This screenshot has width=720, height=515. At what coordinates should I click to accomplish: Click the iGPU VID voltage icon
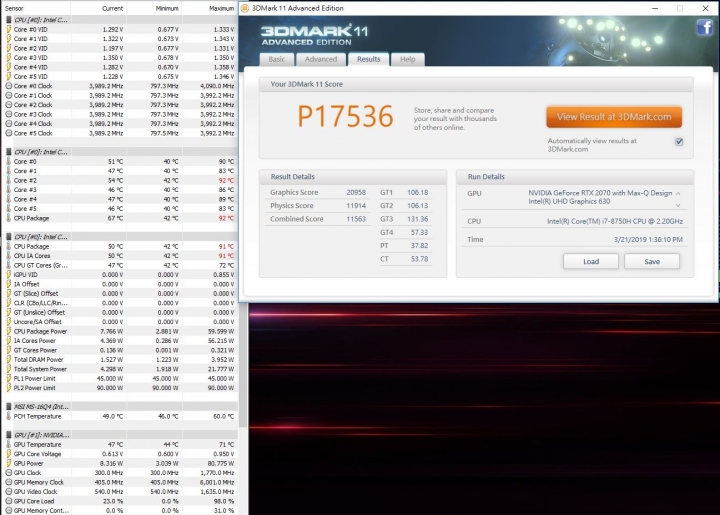(8, 274)
